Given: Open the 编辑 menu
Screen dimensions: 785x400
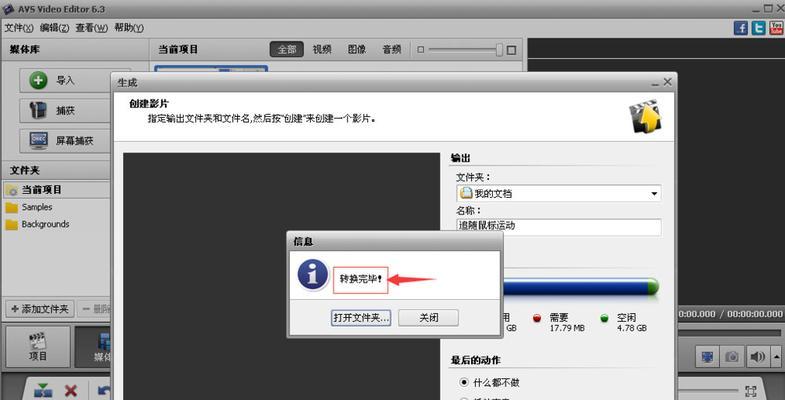Looking at the screenshot, I should click(55, 28).
